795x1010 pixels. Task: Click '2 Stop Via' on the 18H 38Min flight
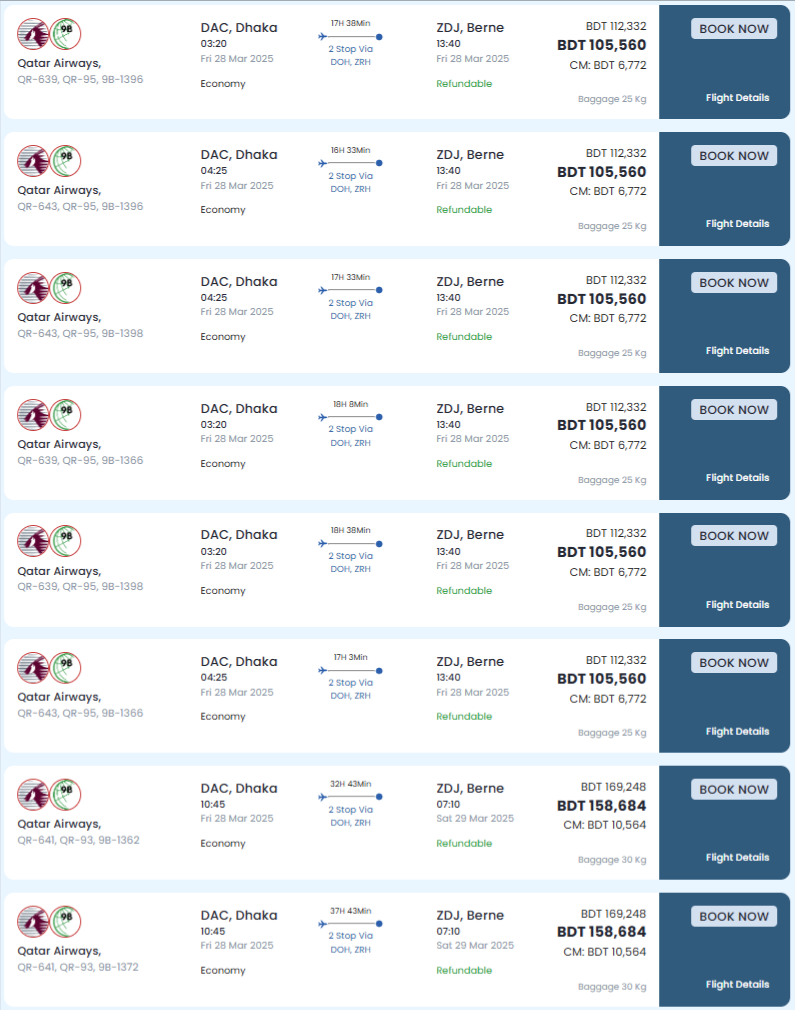click(x=350, y=556)
